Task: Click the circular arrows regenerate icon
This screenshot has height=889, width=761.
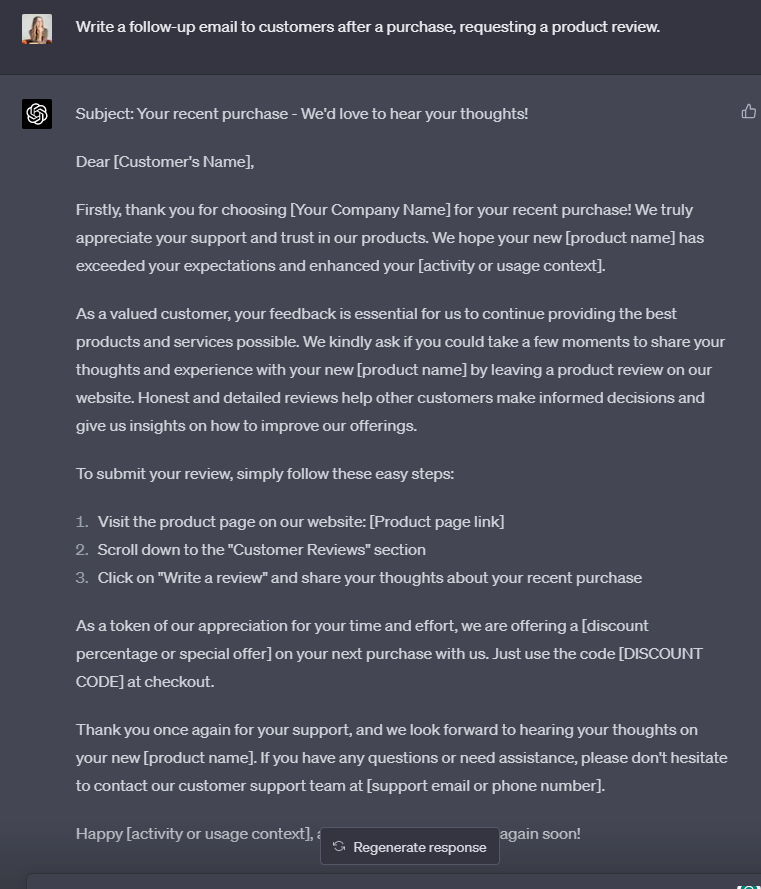Action: [339, 847]
